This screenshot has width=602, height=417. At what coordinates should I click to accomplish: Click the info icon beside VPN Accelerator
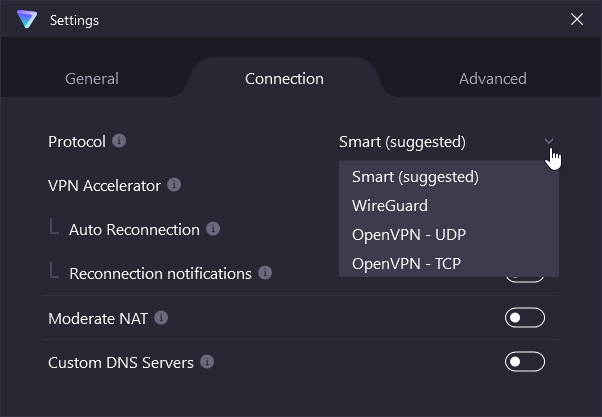174,185
